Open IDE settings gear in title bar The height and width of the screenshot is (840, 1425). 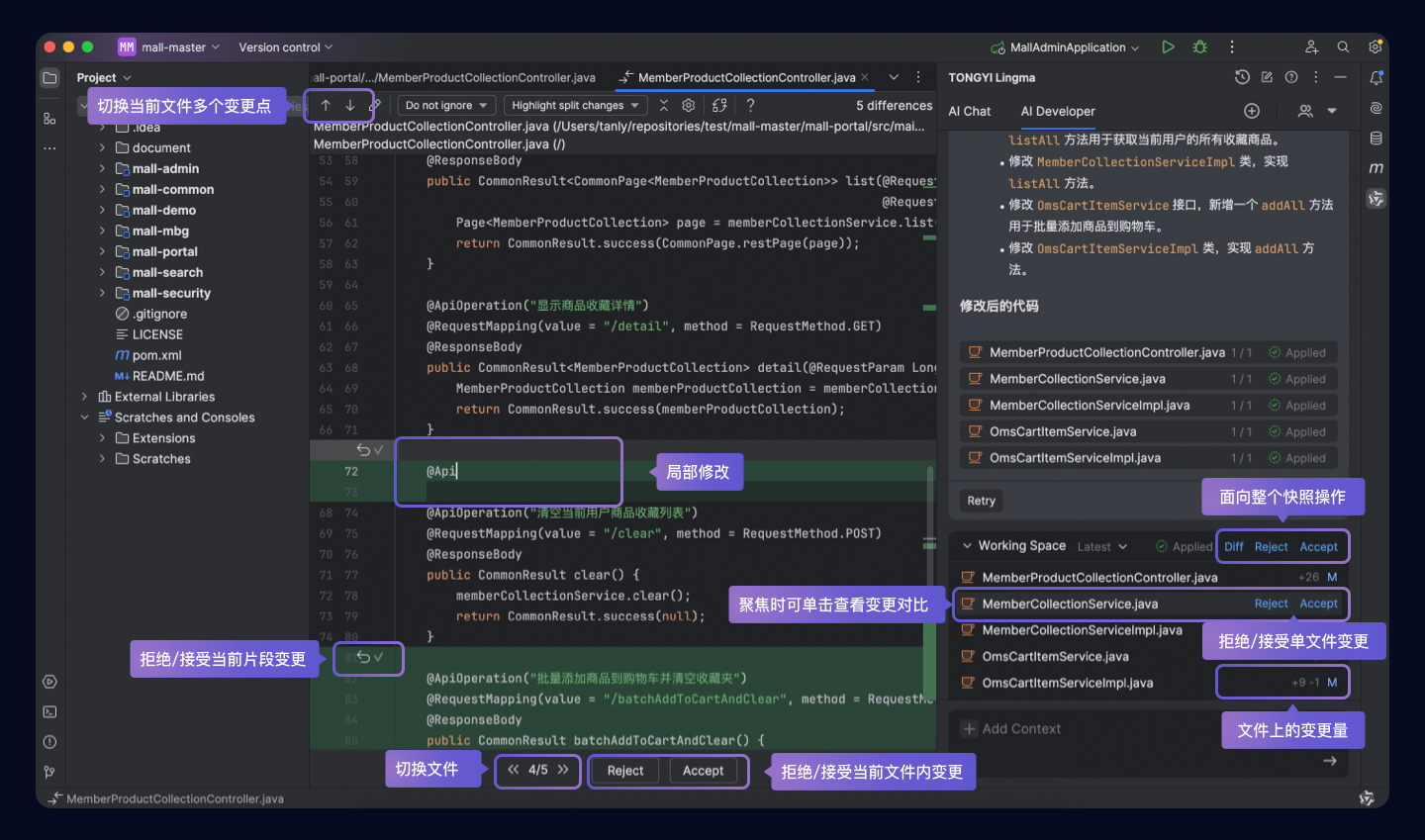pyautogui.click(x=1376, y=47)
